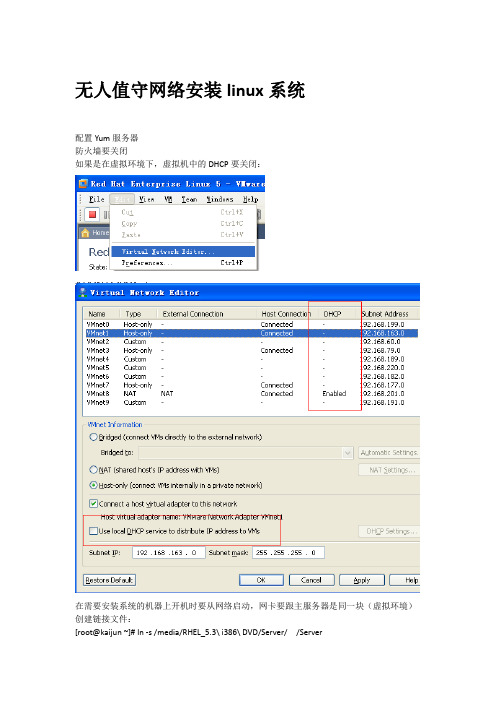Sort by the Type column header
496x702 pixels.
(x=138, y=314)
